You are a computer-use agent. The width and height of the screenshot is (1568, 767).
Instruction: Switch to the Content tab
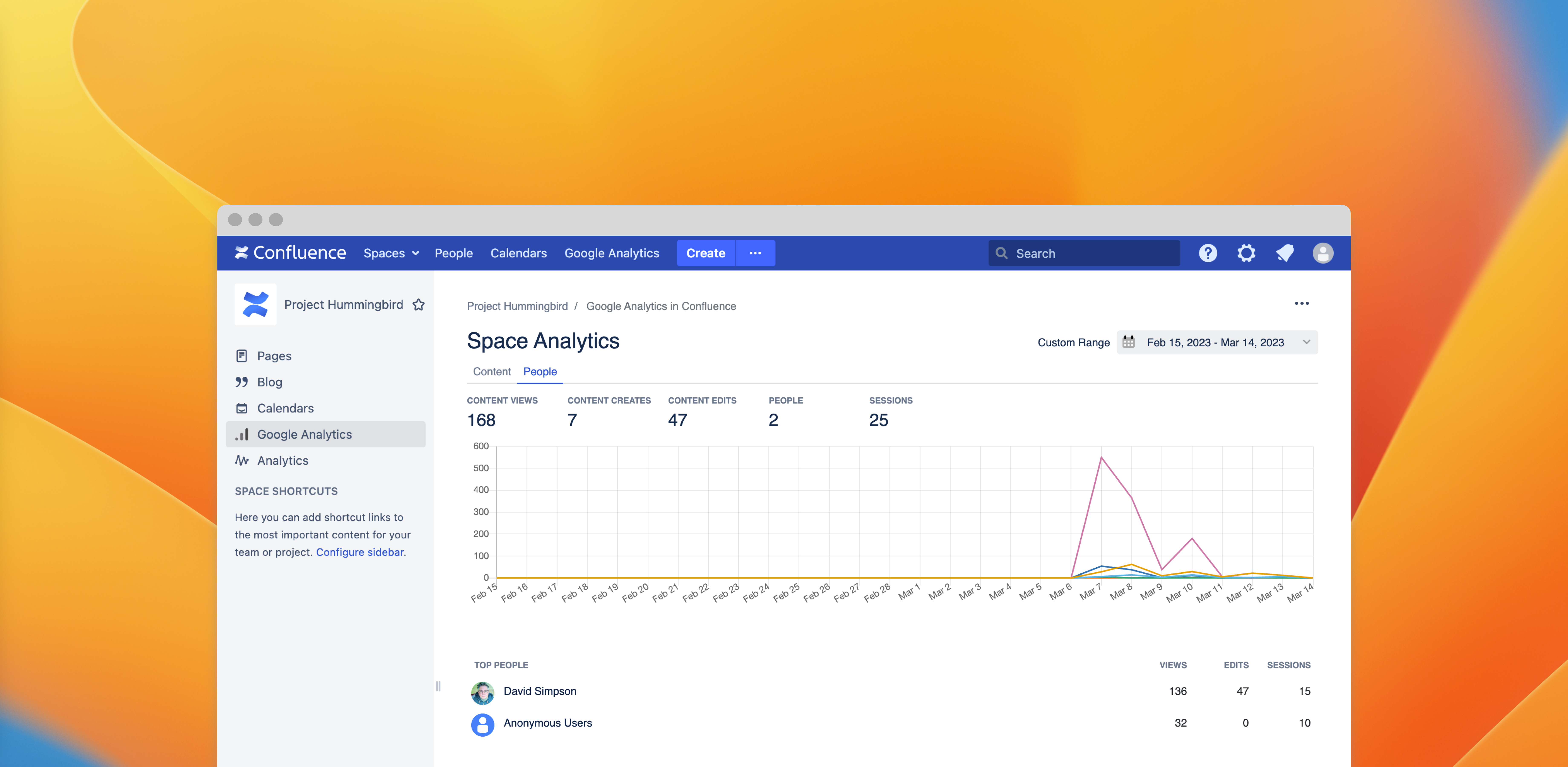pyautogui.click(x=492, y=371)
